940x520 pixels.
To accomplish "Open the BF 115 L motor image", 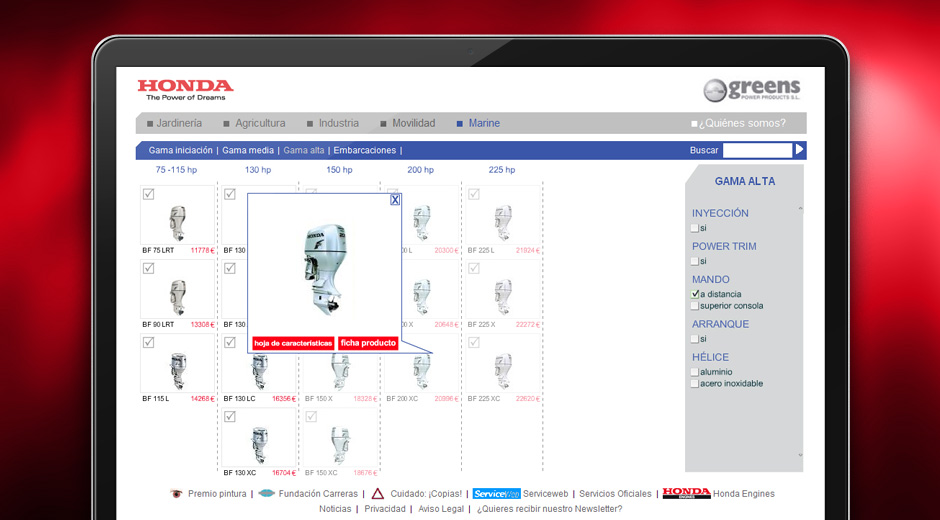I will pos(178,372).
